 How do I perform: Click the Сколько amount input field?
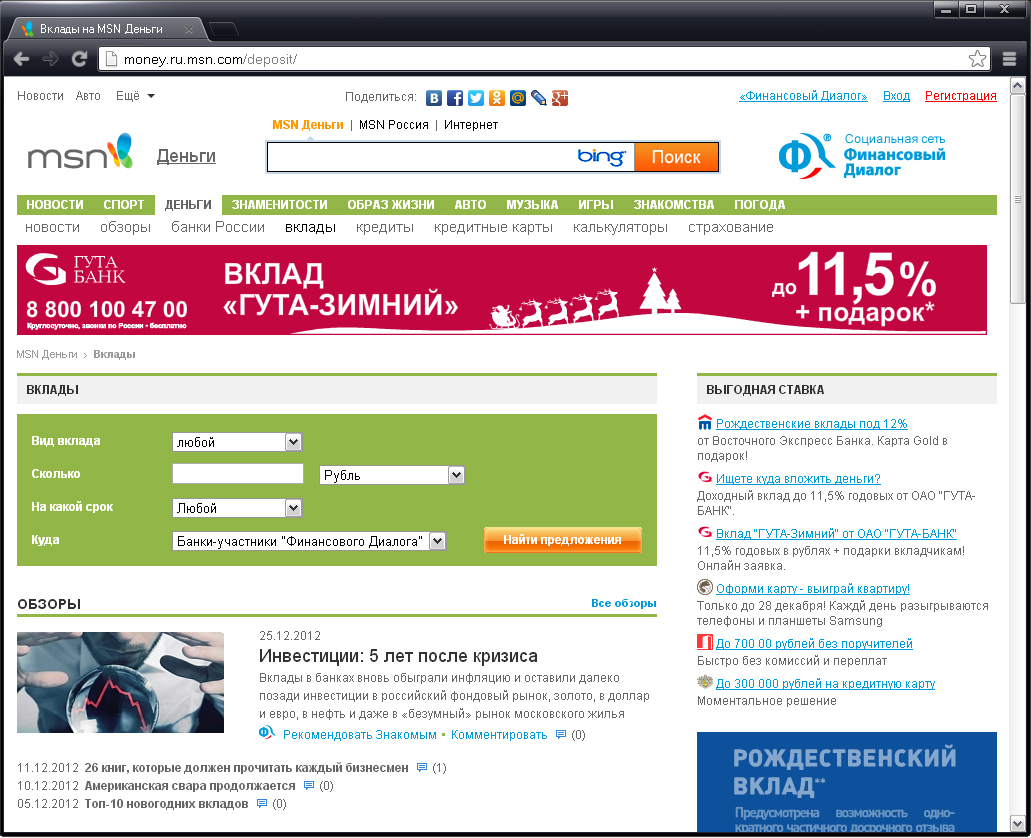[x=237, y=474]
